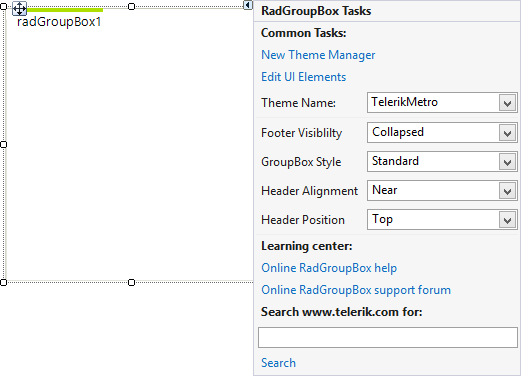Click the move handle icon on radGroupBox1
The height and width of the screenshot is (376, 521).
(19, 9)
